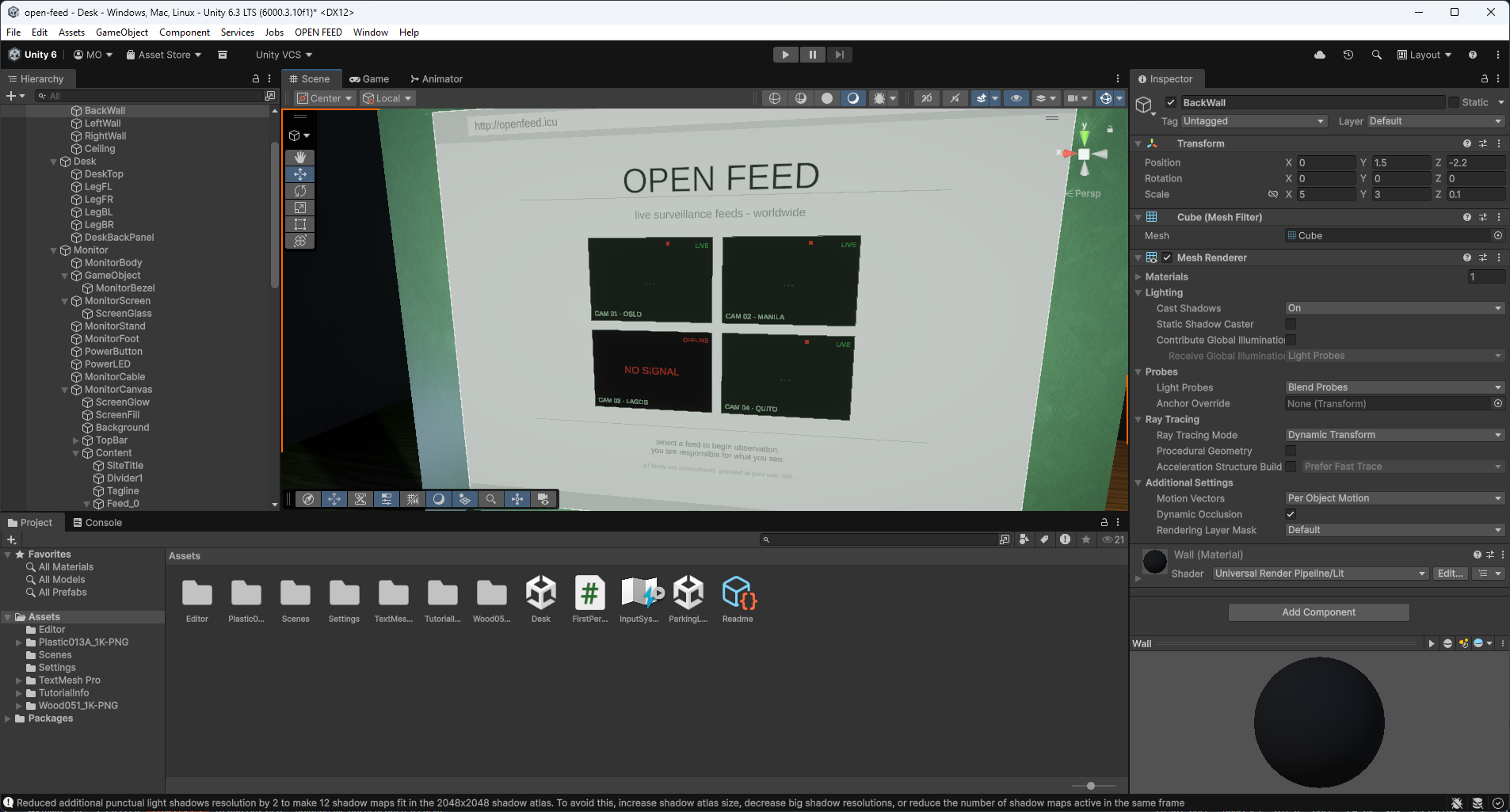The height and width of the screenshot is (812, 1510).
Task: Open the FirstPer... C# script asset
Action: [590, 593]
